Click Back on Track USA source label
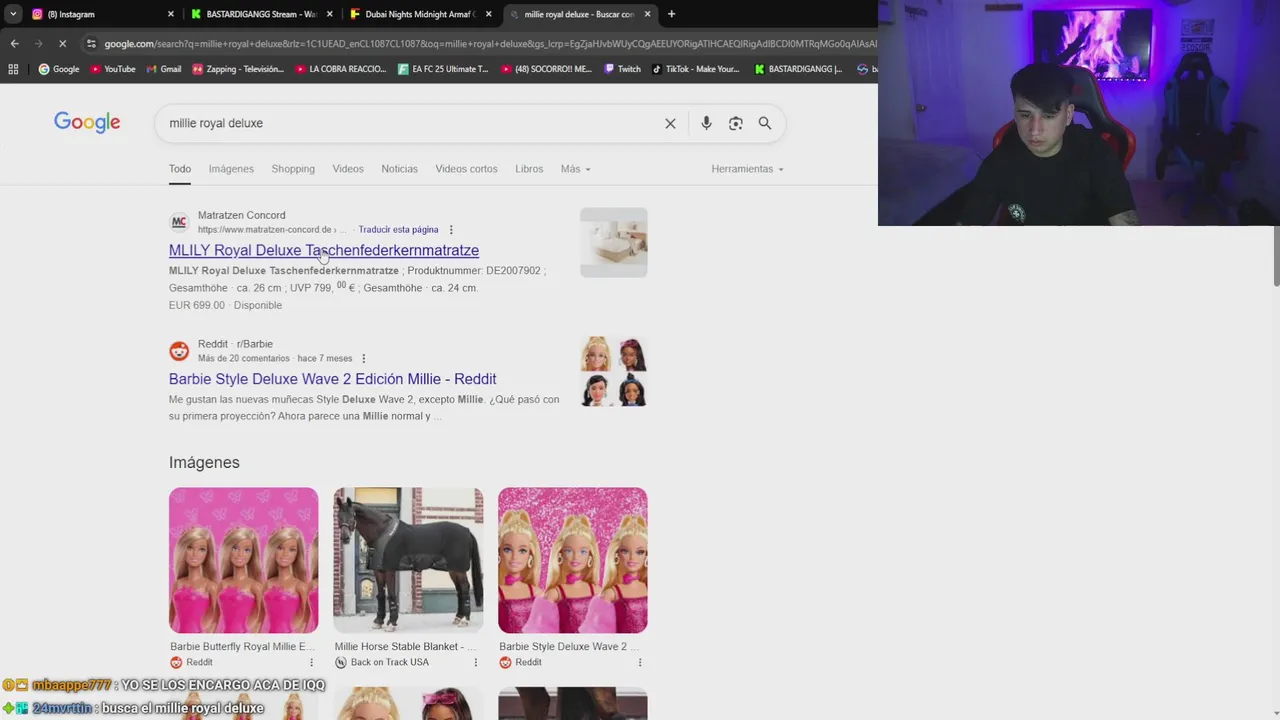1280x720 pixels. pyautogui.click(x=389, y=662)
